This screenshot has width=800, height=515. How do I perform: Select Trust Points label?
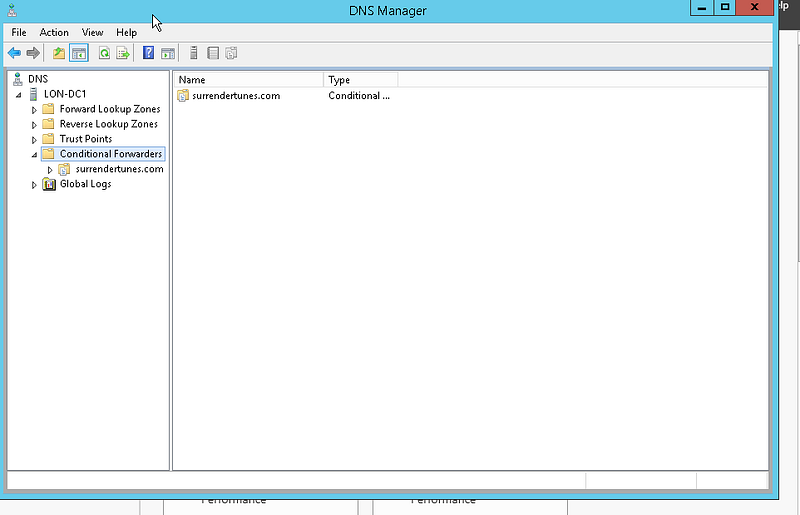pos(86,138)
